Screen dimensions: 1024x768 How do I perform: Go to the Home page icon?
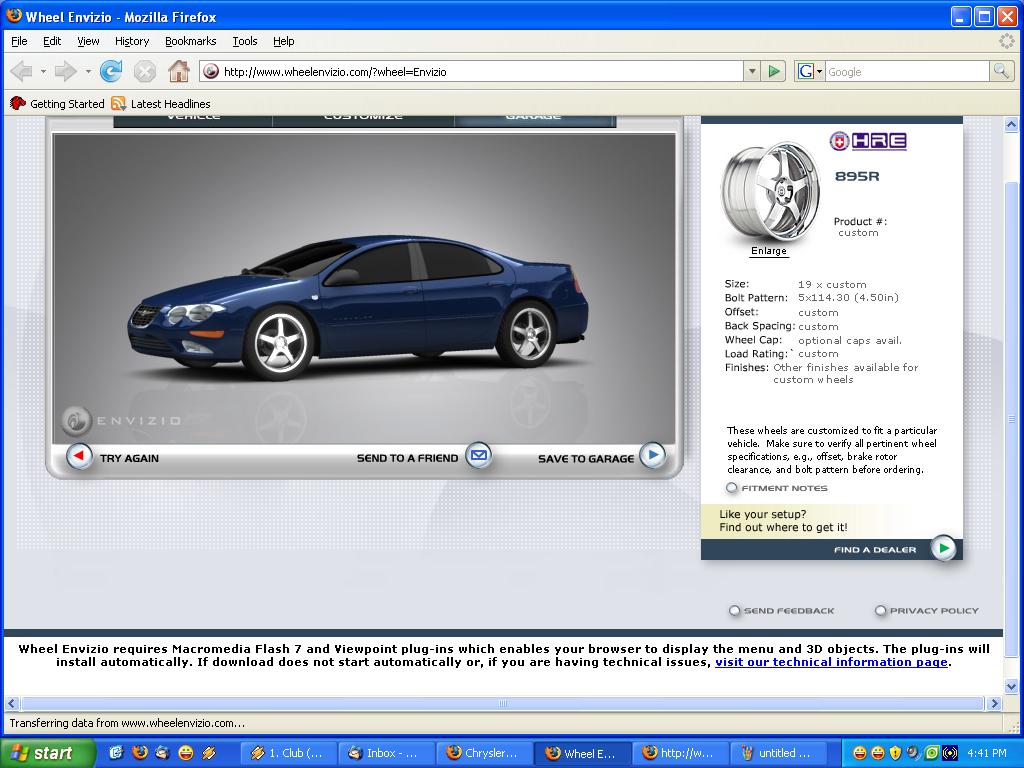[178, 71]
